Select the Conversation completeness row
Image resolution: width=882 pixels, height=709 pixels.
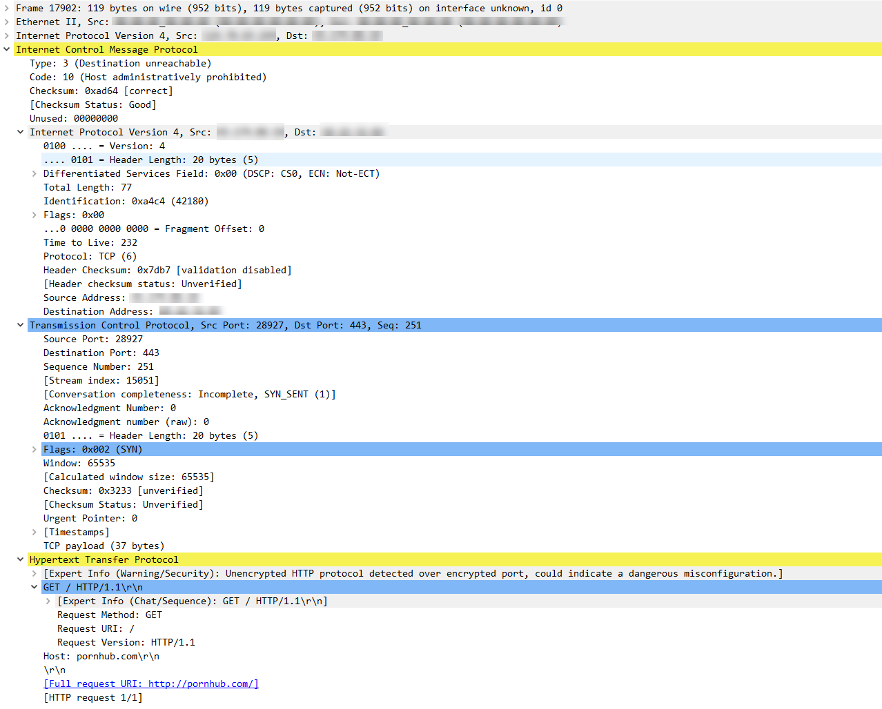190,394
